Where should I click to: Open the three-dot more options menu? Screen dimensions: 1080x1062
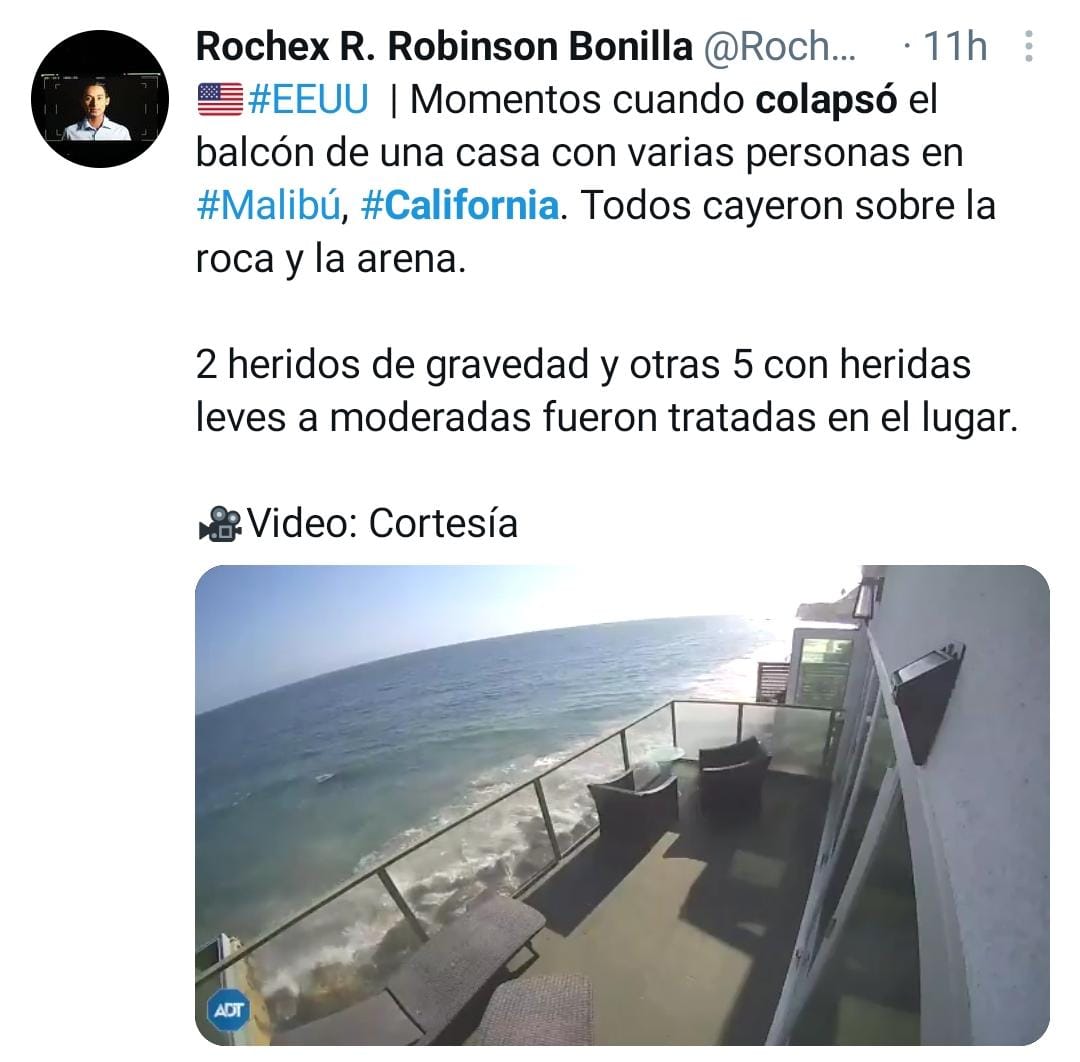coord(1028,46)
